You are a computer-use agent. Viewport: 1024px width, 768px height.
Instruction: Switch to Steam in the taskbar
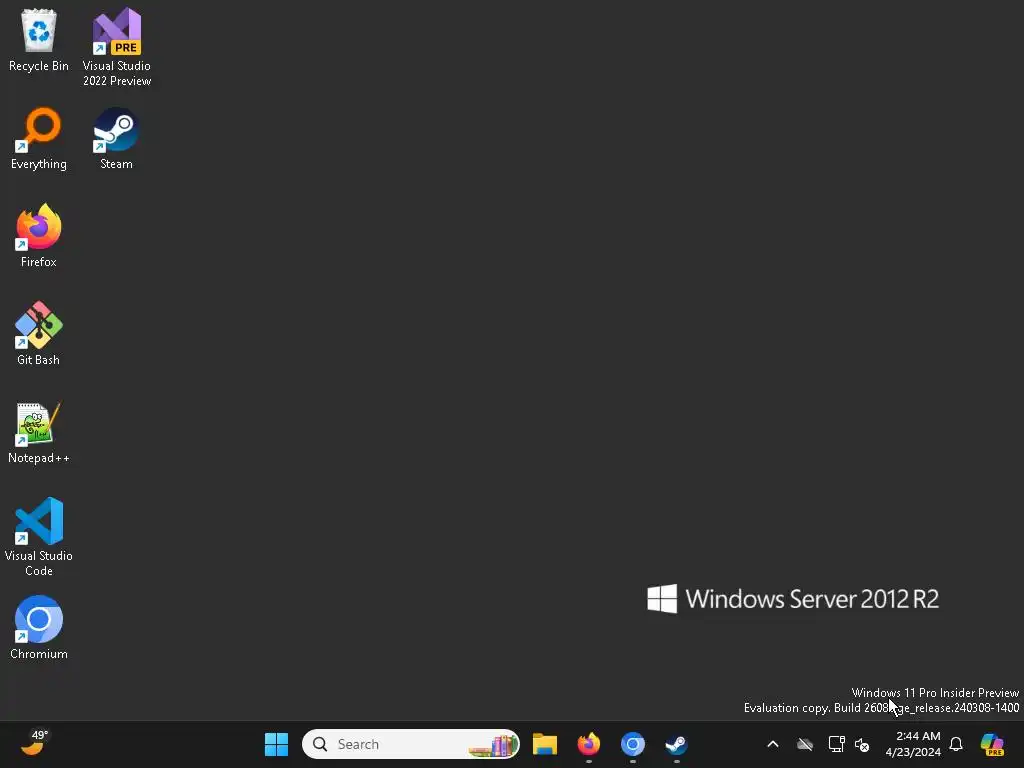click(x=676, y=744)
